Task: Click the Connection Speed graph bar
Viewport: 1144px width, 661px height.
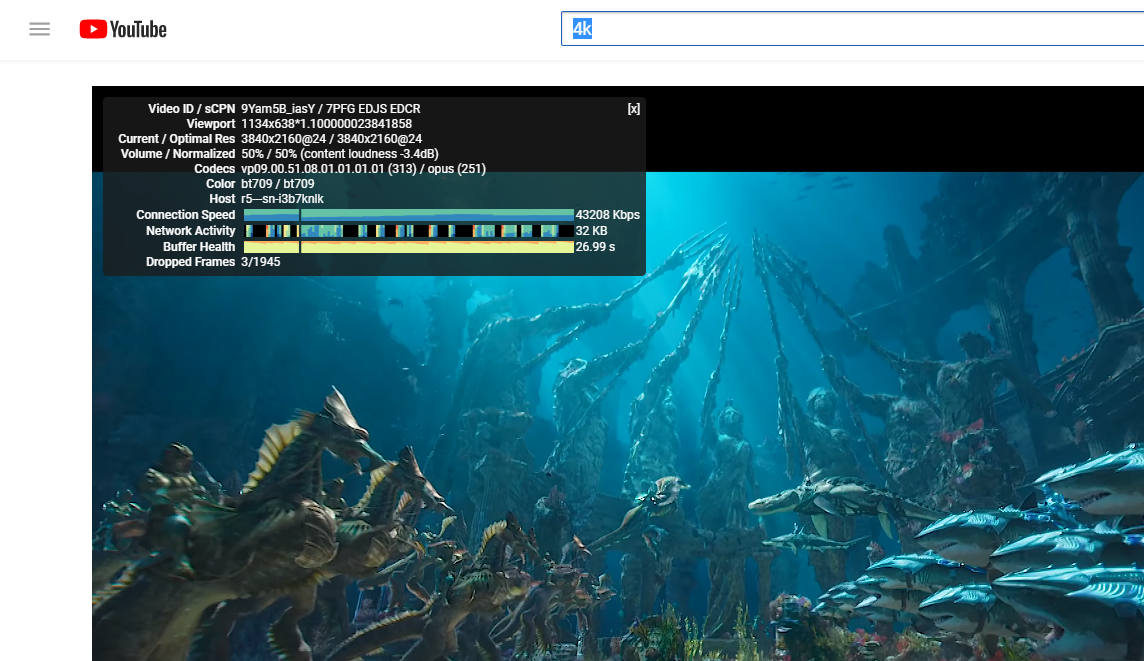Action: click(x=409, y=214)
